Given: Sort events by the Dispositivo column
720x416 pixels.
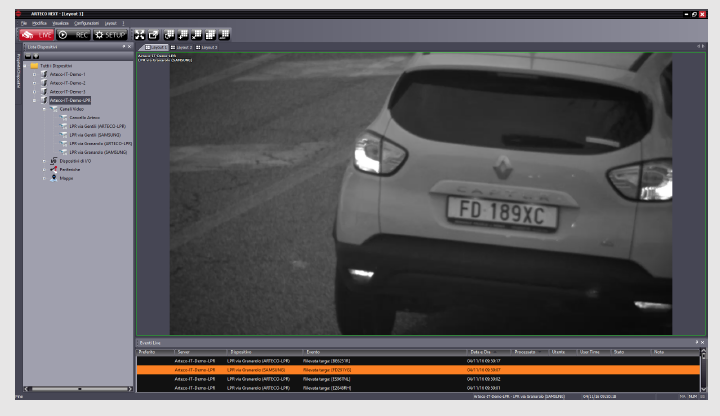Looking at the screenshot, I should point(265,352).
